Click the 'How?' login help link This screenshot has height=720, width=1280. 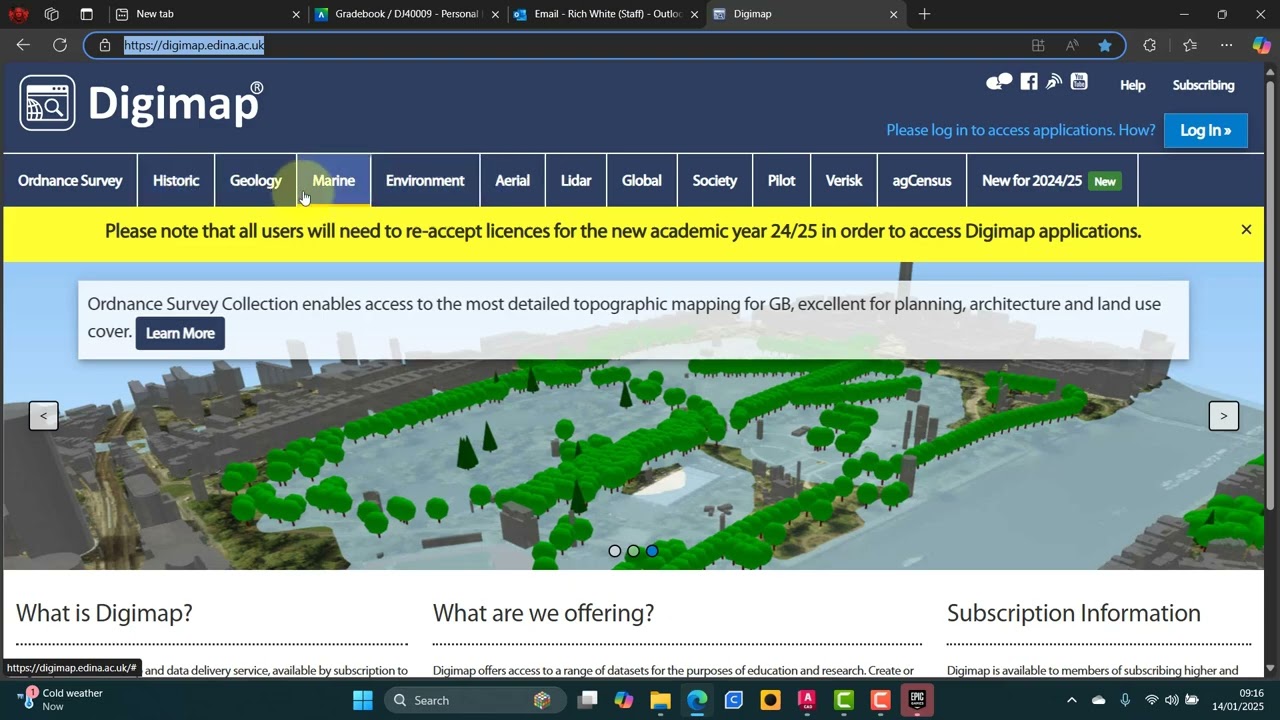click(x=1137, y=130)
